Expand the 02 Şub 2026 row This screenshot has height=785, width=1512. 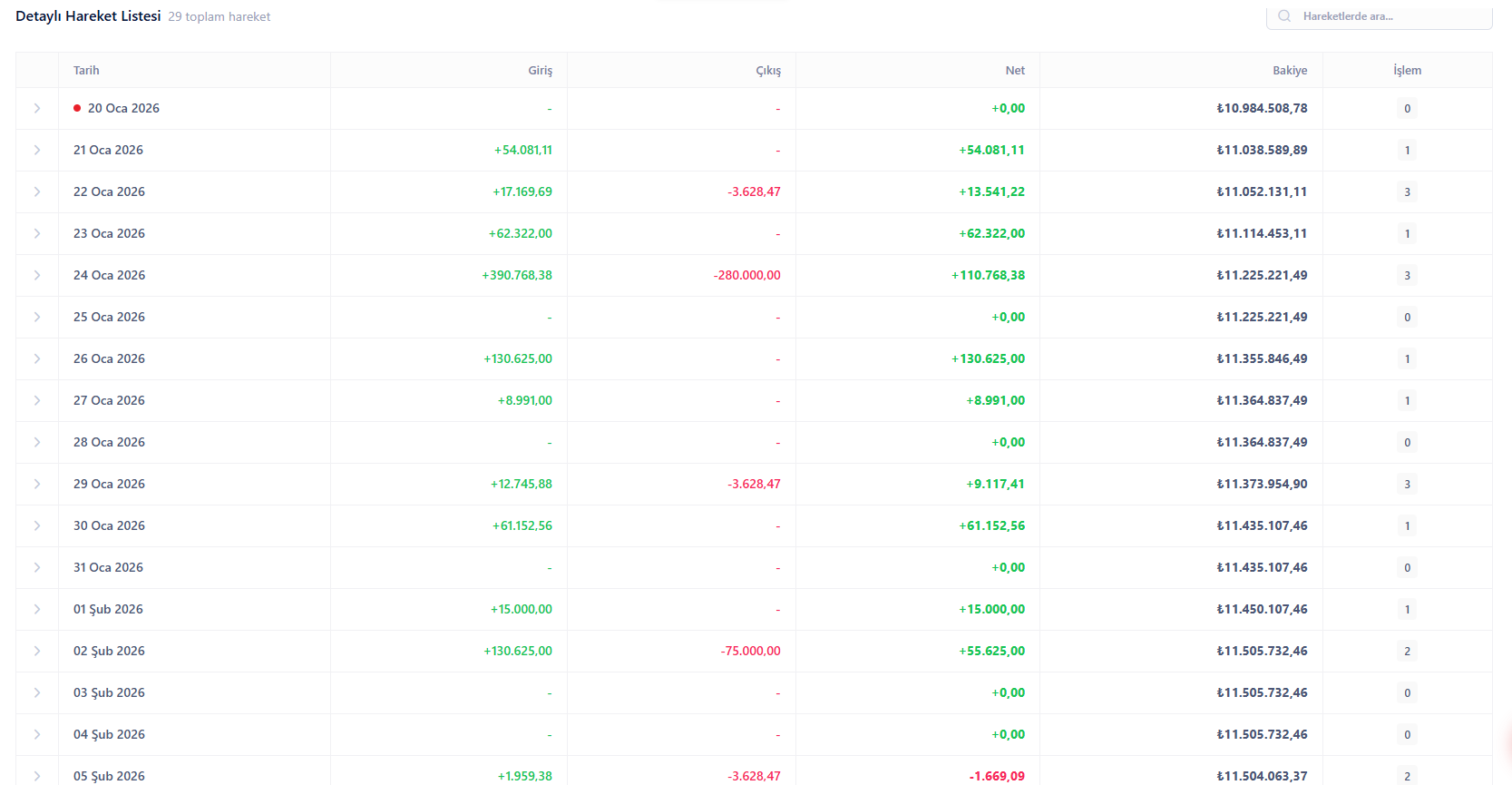(x=37, y=652)
